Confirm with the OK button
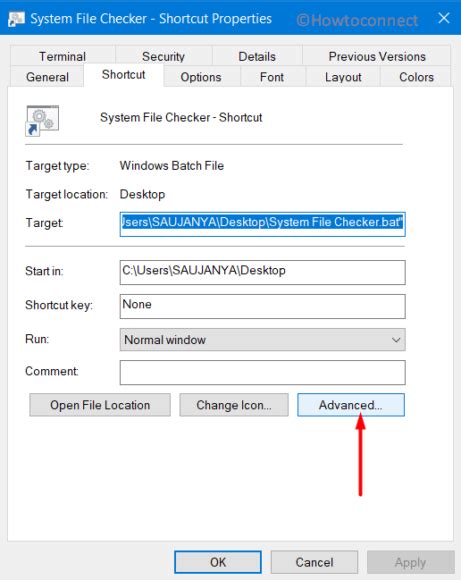 pos(218,562)
